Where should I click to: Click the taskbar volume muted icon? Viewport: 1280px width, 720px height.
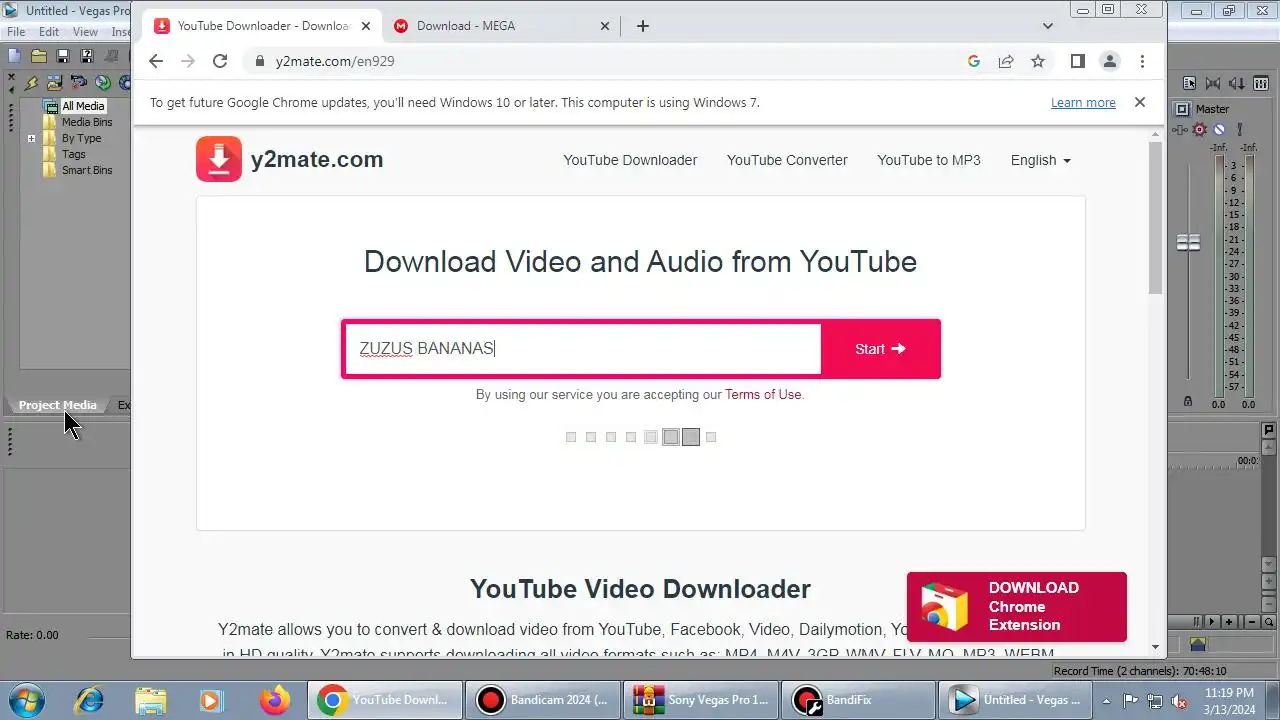1179,700
